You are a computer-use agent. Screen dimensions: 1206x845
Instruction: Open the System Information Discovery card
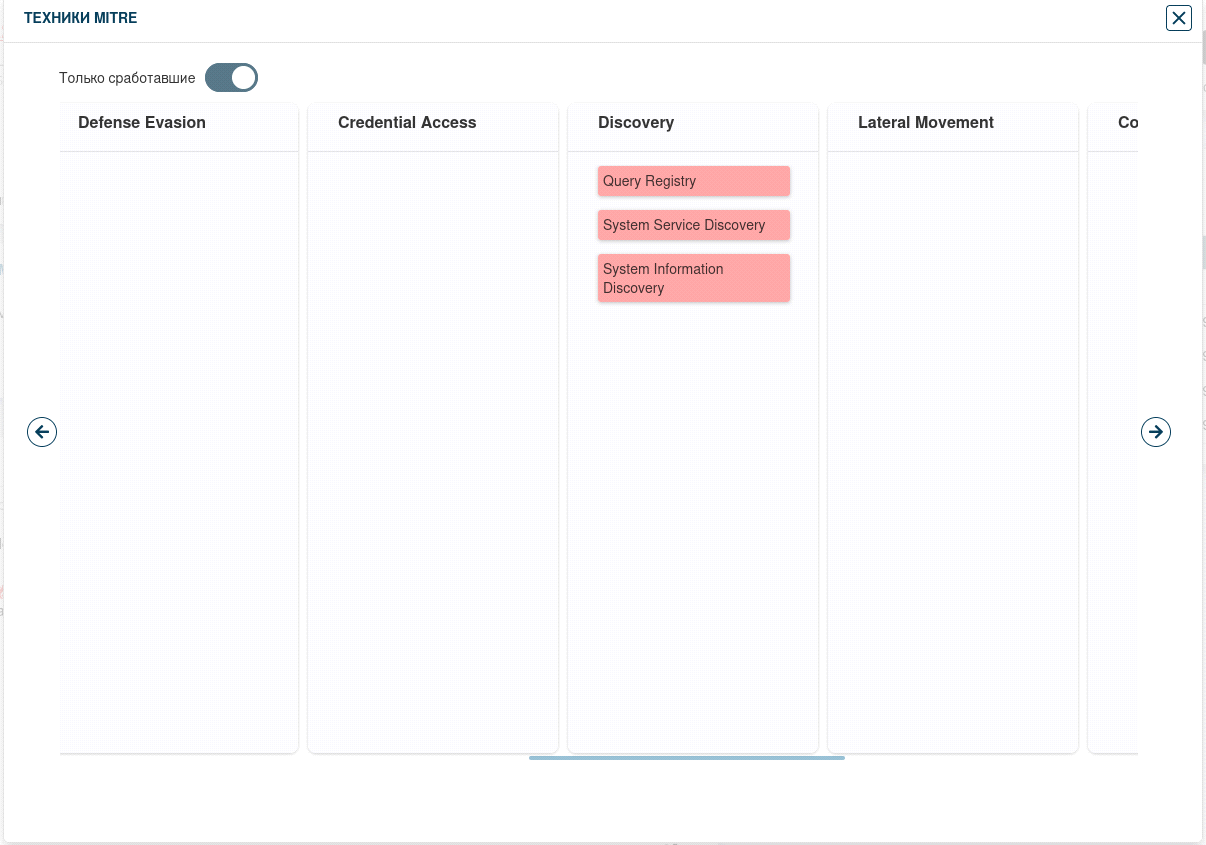(693, 278)
